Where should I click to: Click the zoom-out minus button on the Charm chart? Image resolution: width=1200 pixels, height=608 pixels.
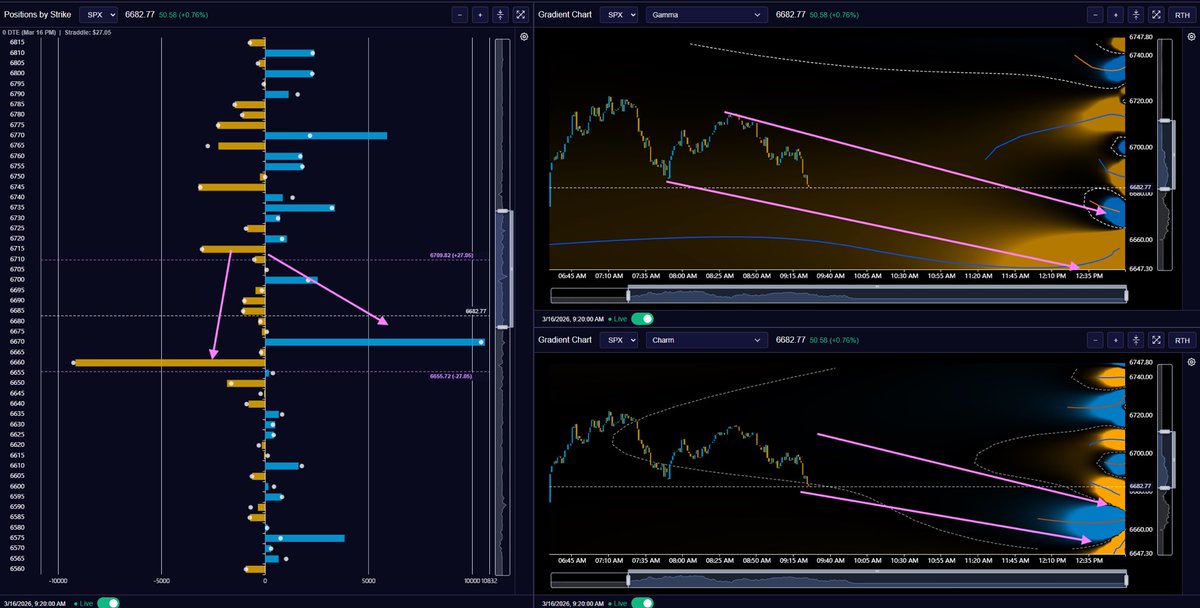pos(1093,340)
